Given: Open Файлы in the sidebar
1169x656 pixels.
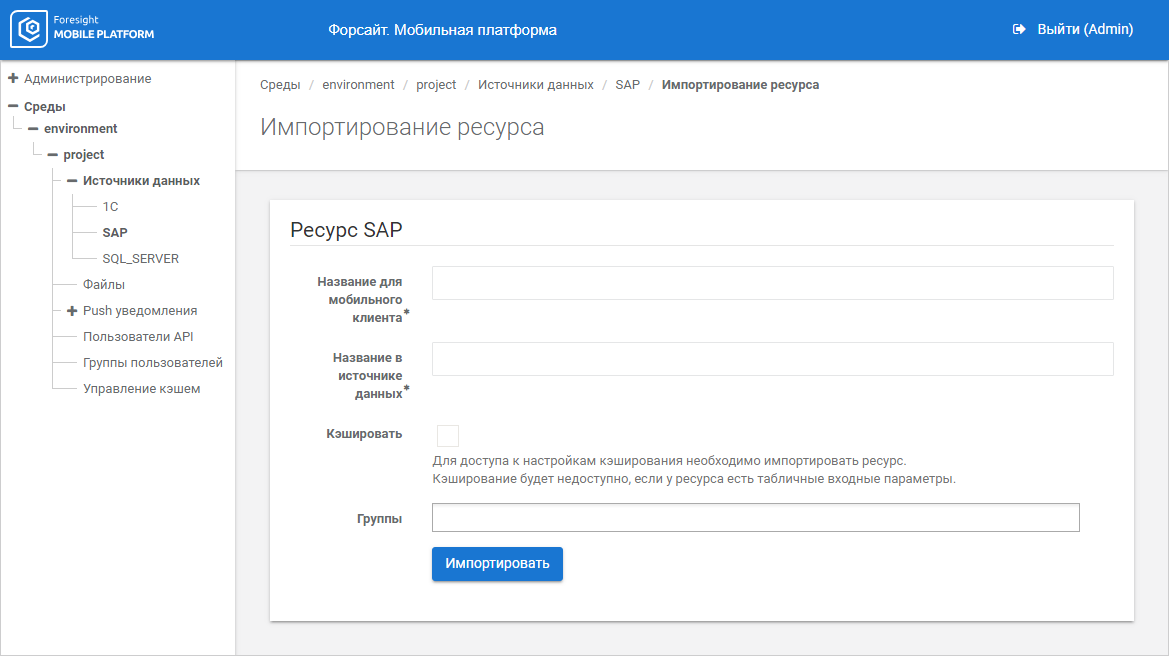Looking at the screenshot, I should (104, 285).
